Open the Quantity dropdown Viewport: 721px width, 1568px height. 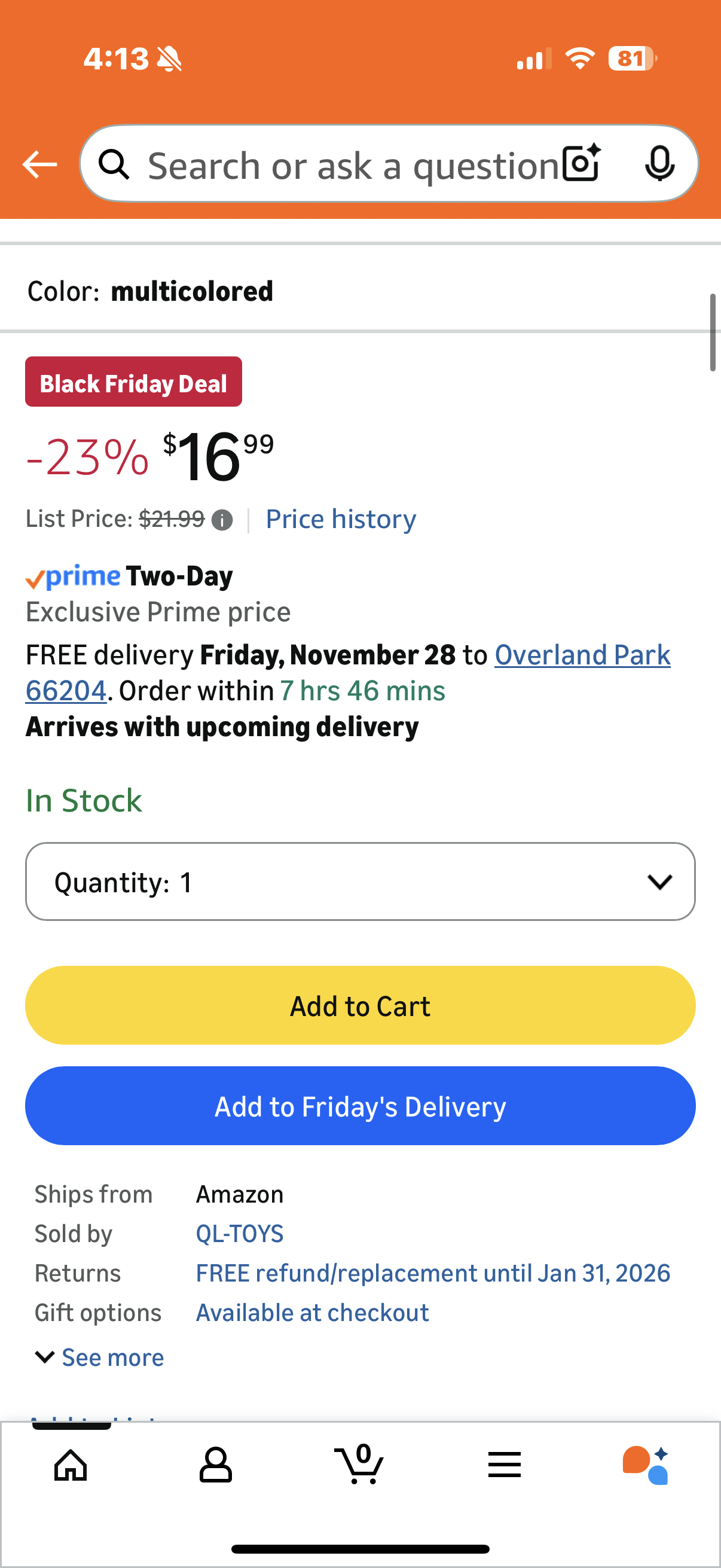pyautogui.click(x=360, y=881)
